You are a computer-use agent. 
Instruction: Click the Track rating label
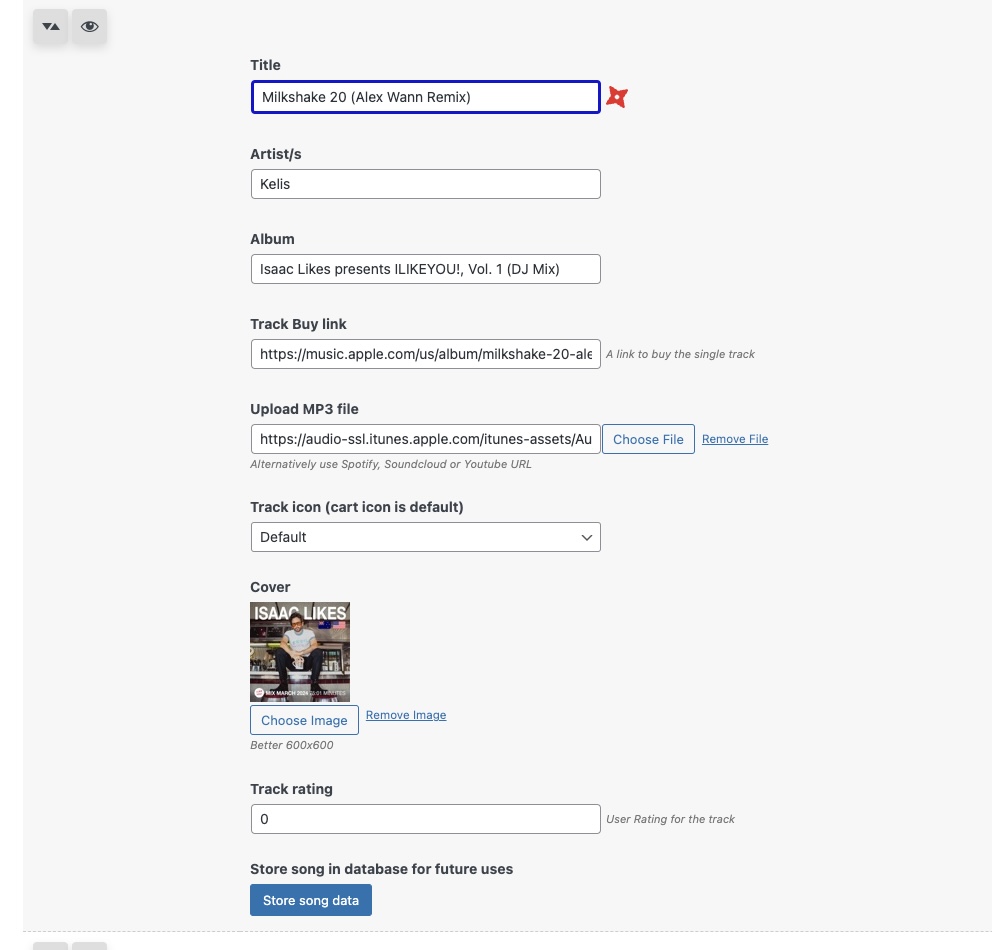pos(291,789)
